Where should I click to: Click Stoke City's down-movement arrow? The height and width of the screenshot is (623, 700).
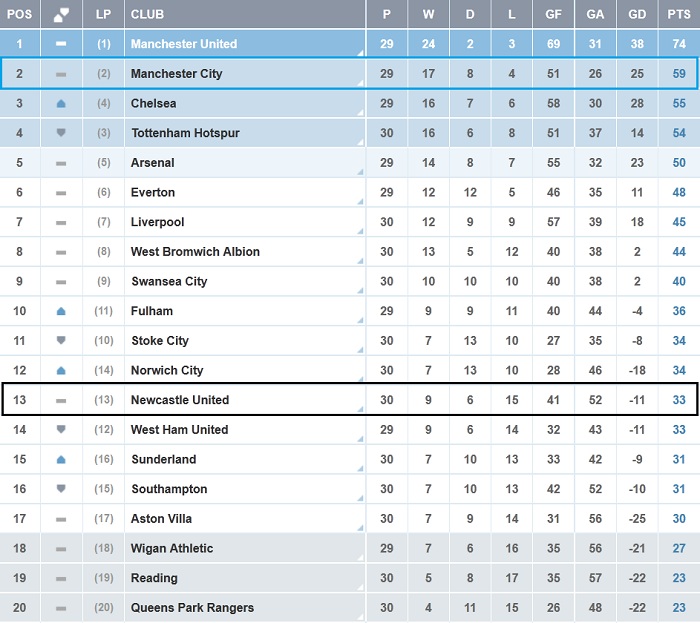tap(61, 340)
